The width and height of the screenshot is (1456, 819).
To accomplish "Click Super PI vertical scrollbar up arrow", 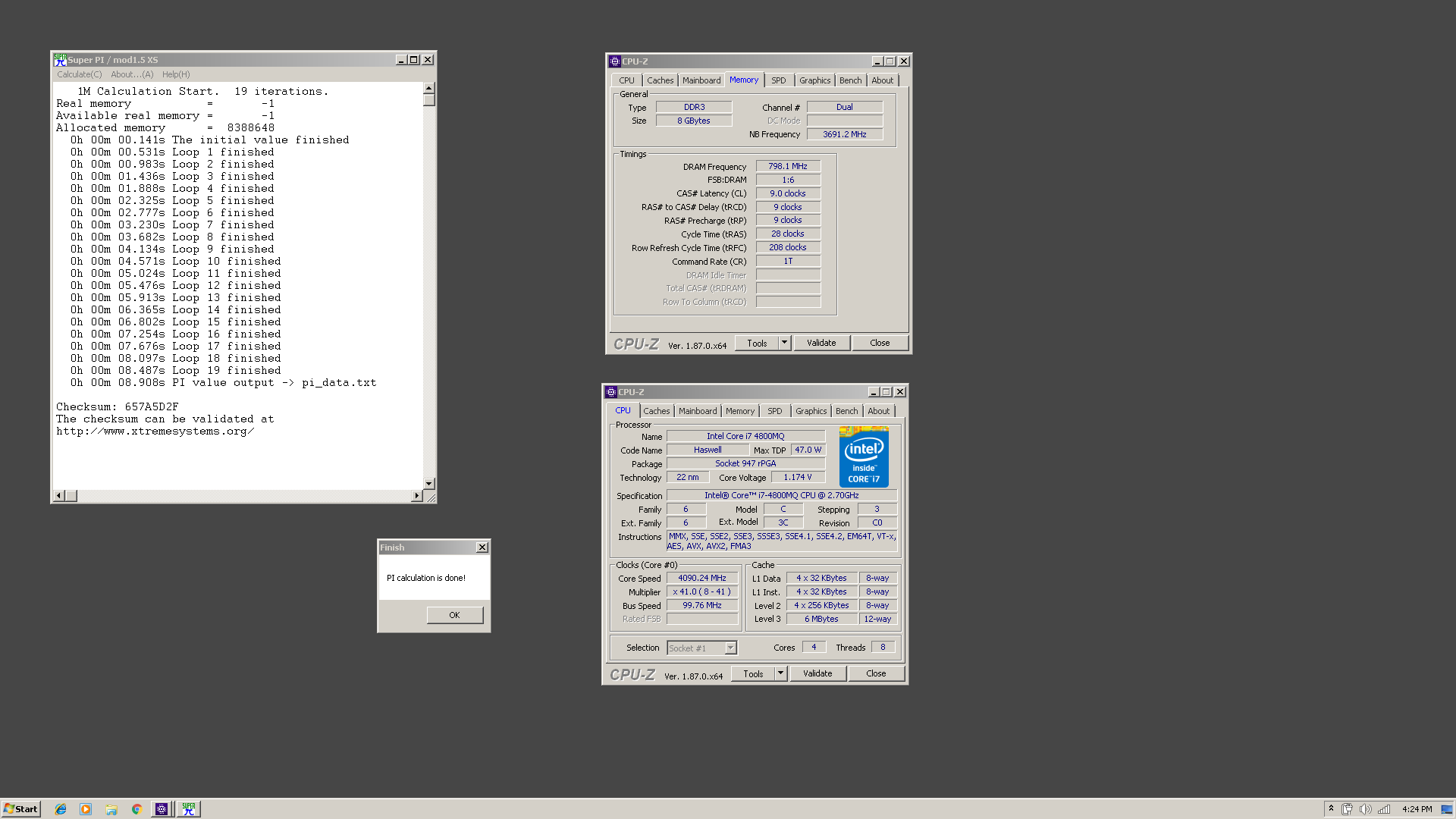I will tap(429, 88).
